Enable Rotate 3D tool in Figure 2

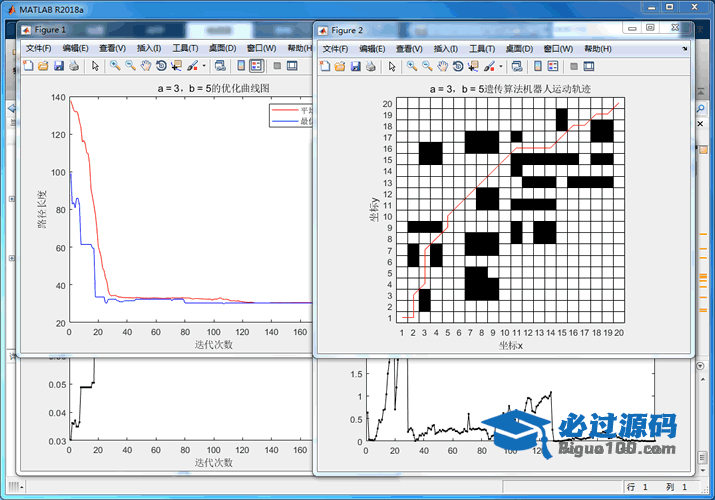tap(458, 67)
